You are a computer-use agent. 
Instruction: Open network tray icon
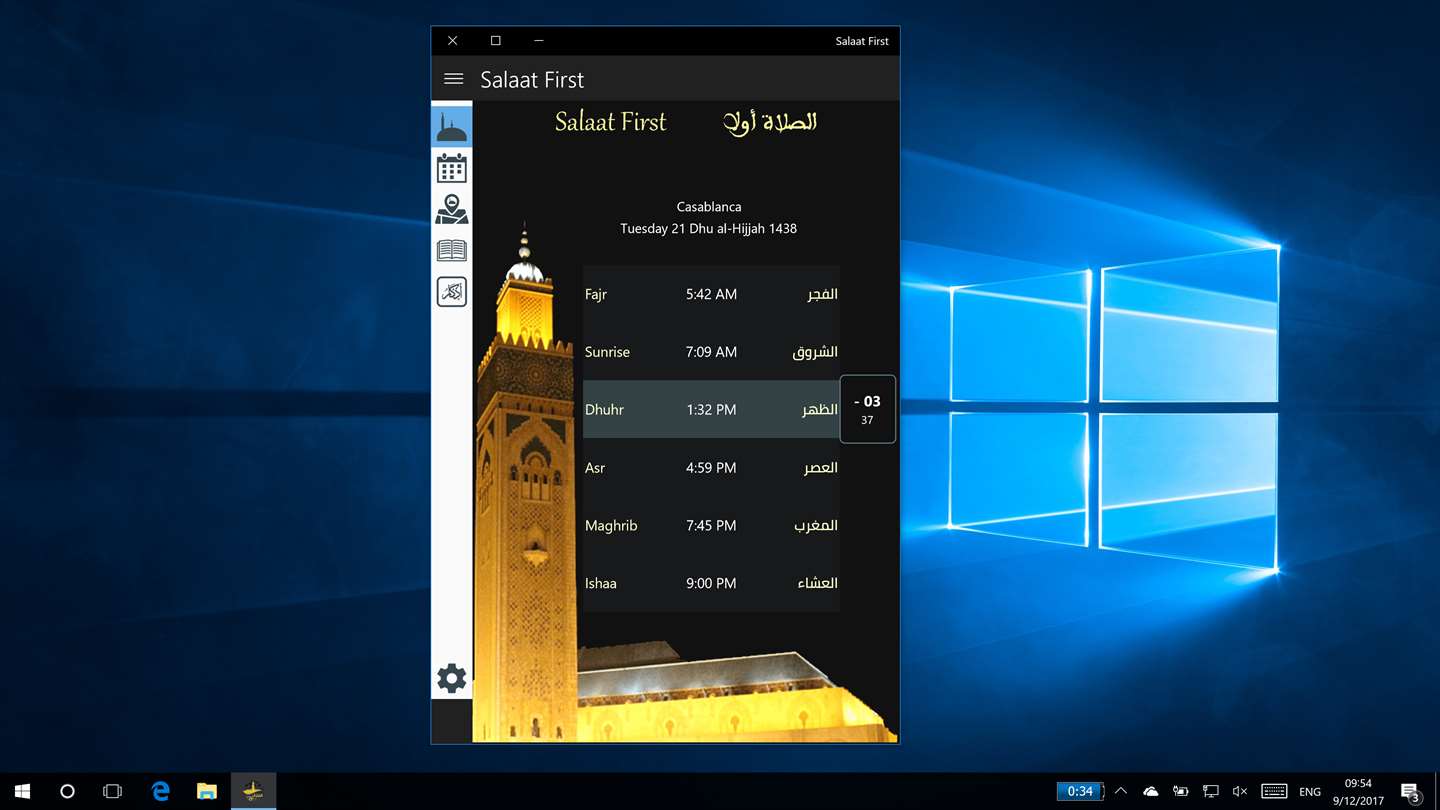[1210, 791]
